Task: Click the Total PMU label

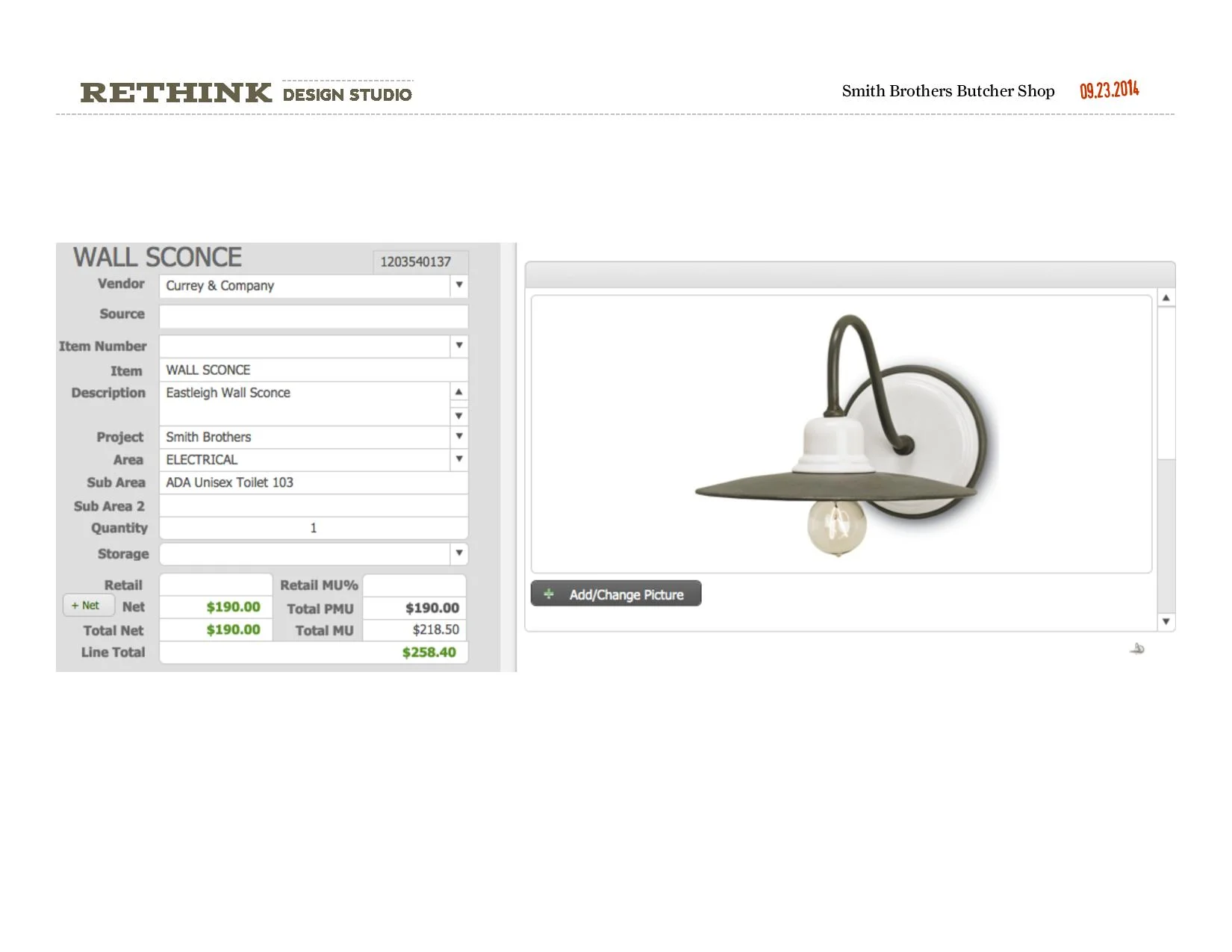Action: tap(320, 609)
